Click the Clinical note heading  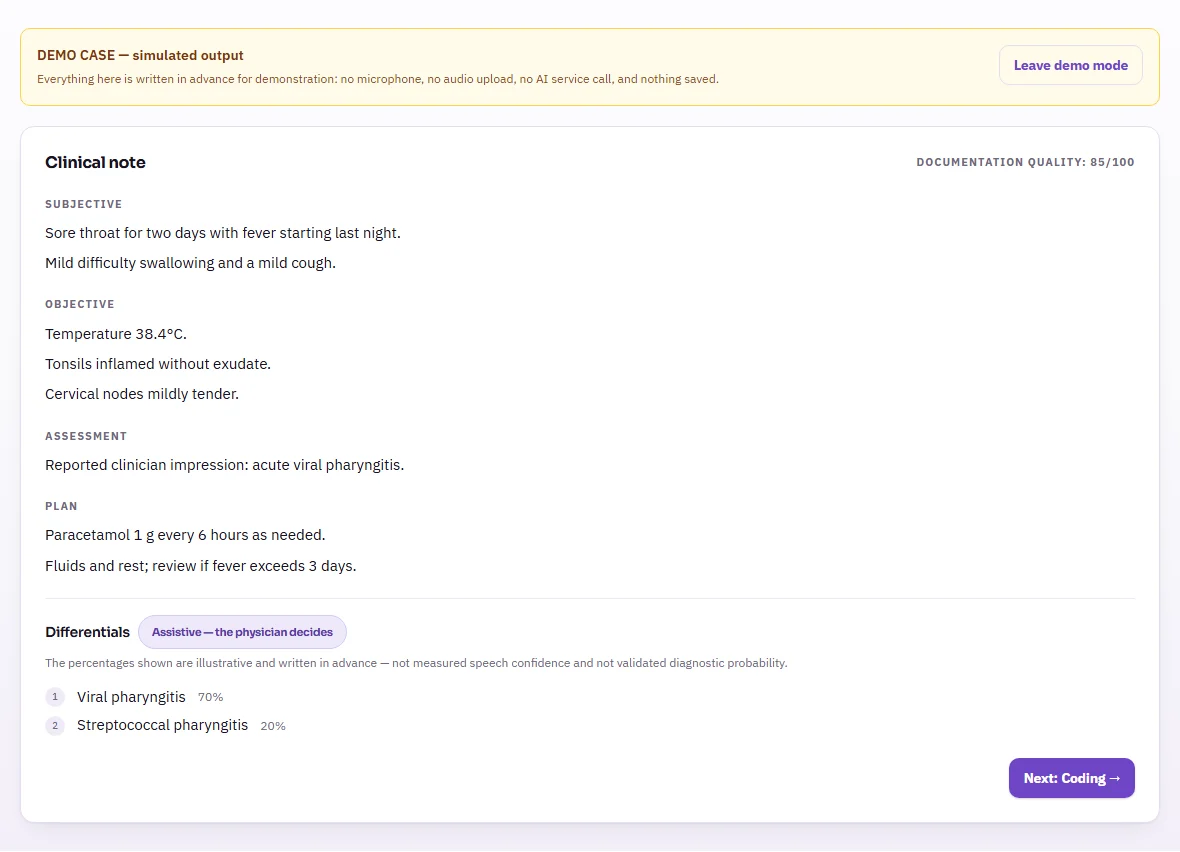click(96, 163)
